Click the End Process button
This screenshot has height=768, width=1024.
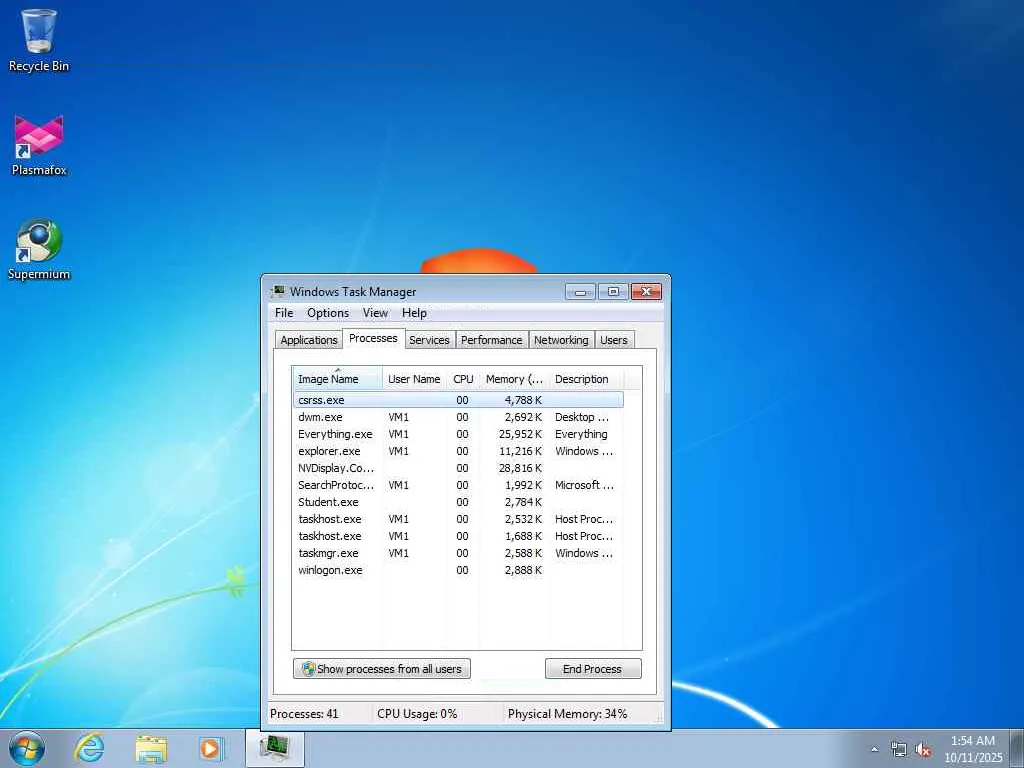(x=593, y=669)
